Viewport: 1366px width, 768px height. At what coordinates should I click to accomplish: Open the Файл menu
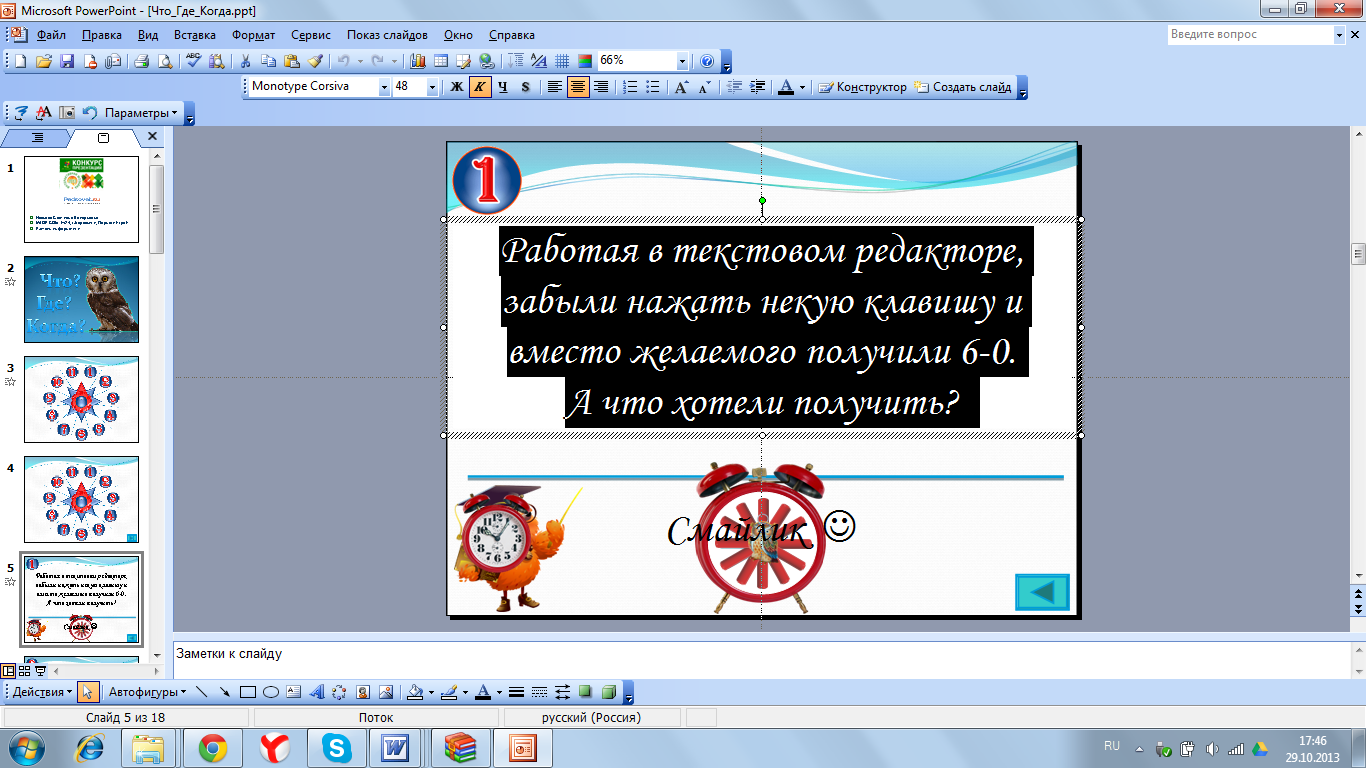click(x=51, y=35)
